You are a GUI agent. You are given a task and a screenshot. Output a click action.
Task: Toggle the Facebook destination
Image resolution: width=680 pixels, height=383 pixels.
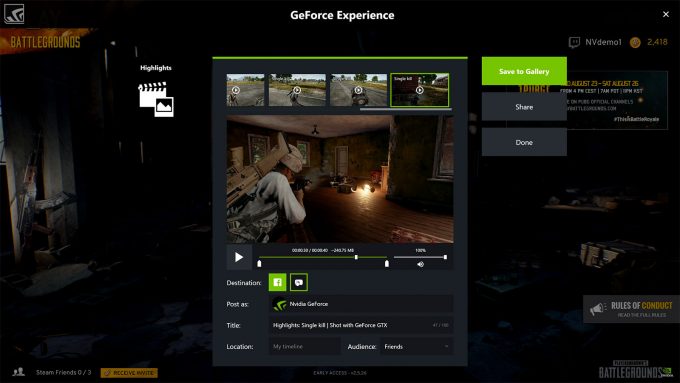coord(278,282)
